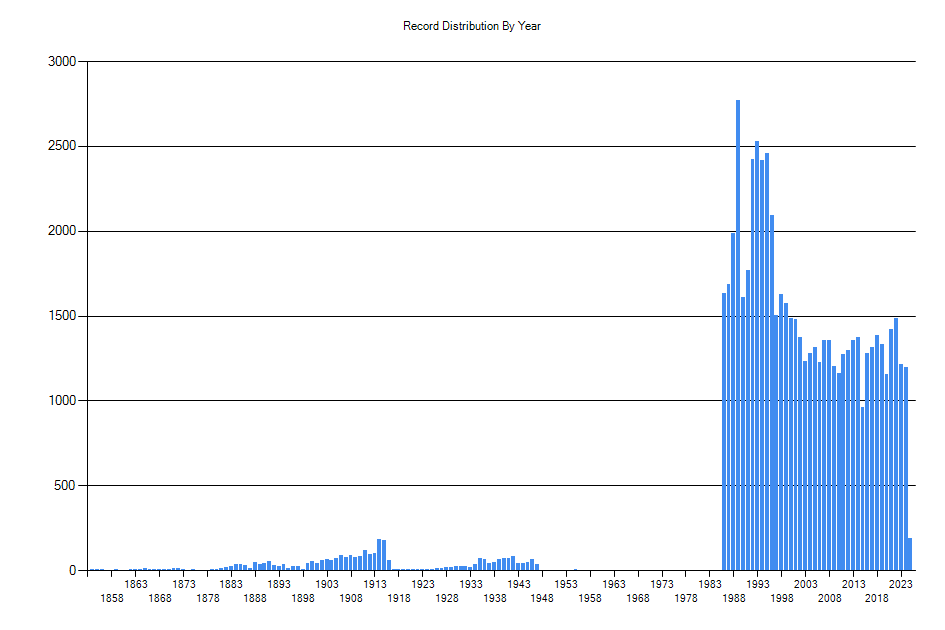
Task: Click the y-axis label 2000
Action: tap(62, 231)
